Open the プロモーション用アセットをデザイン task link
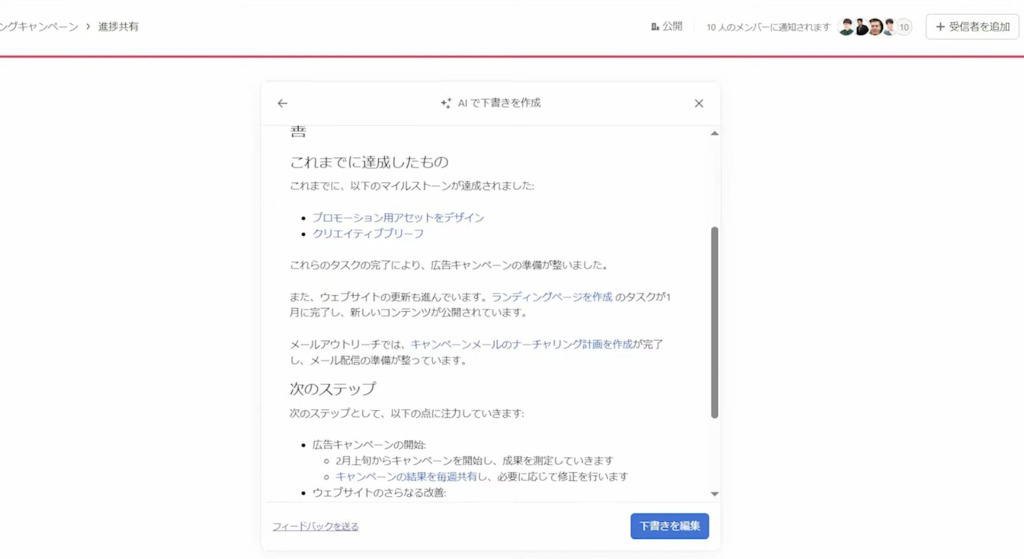Image resolution: width=1024 pixels, height=559 pixels. point(398,217)
